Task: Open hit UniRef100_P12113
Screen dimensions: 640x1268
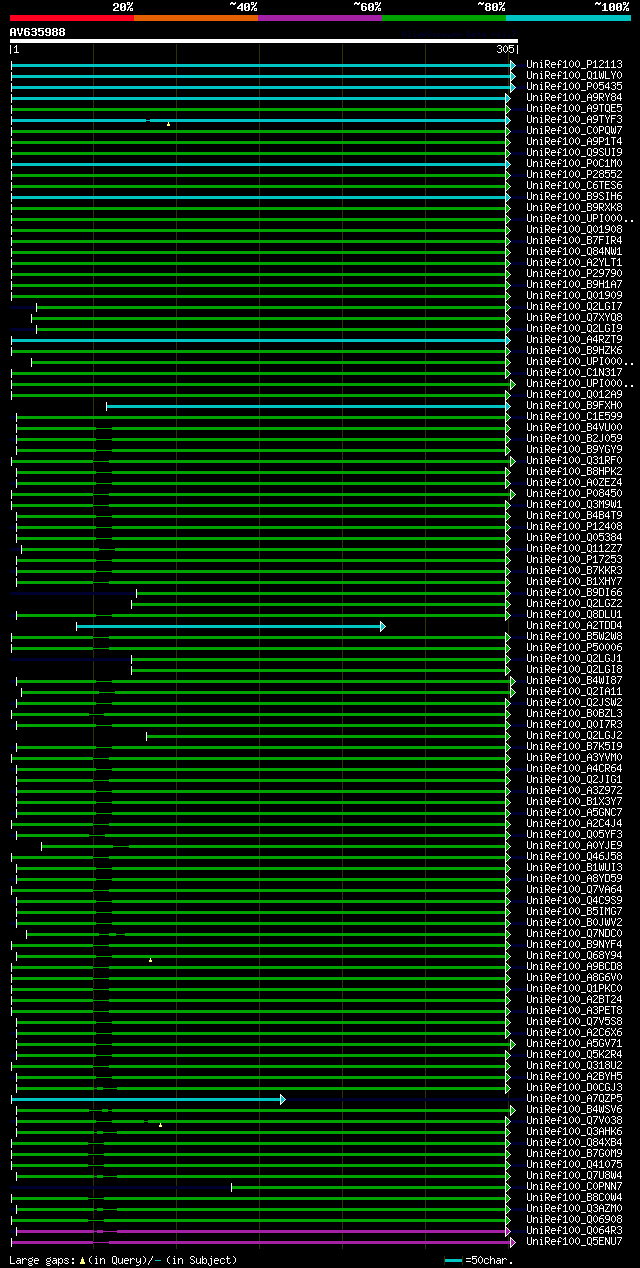Action: (574, 64)
